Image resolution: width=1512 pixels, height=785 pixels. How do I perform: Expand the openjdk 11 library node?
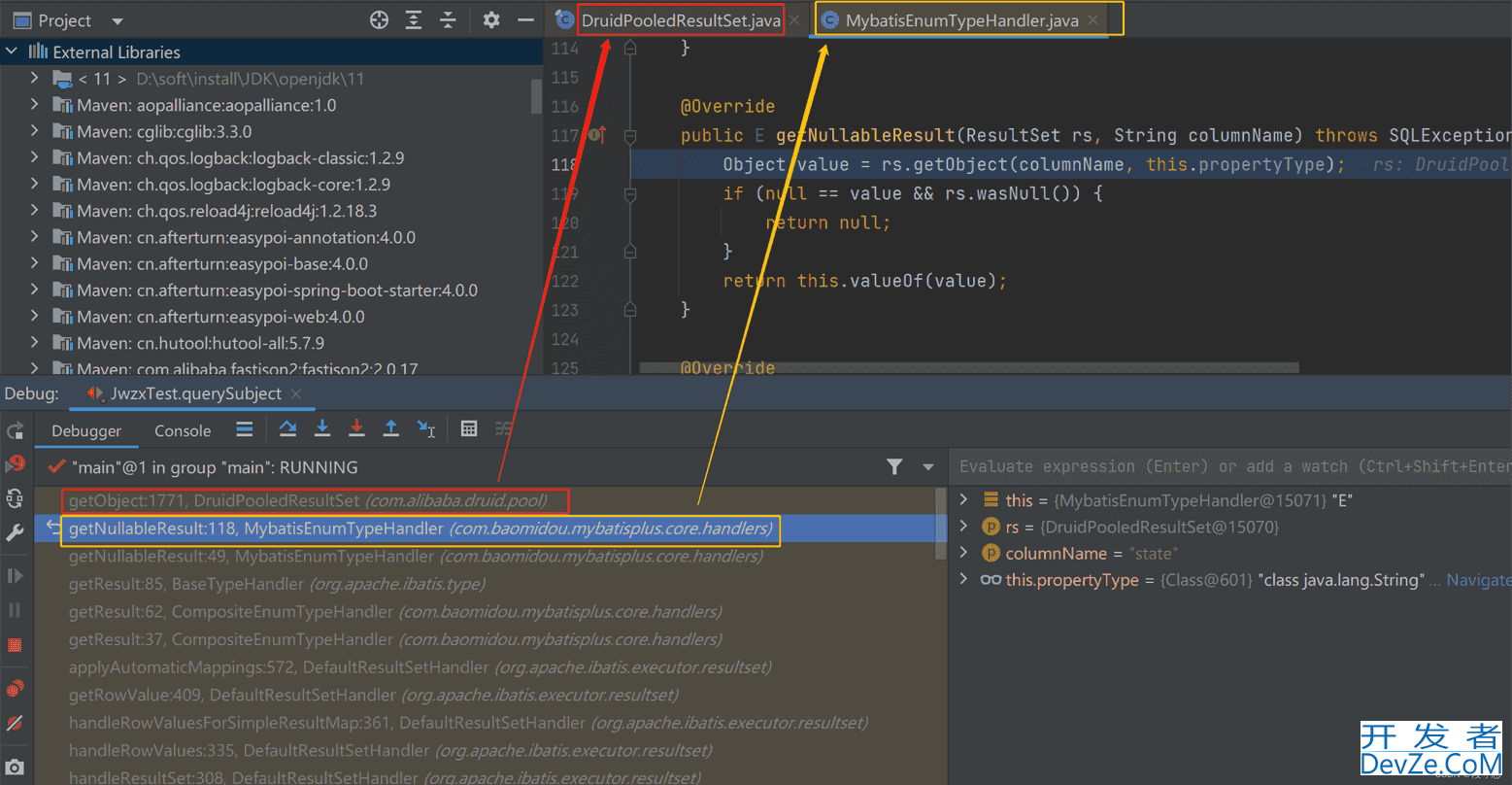pyautogui.click(x=35, y=78)
